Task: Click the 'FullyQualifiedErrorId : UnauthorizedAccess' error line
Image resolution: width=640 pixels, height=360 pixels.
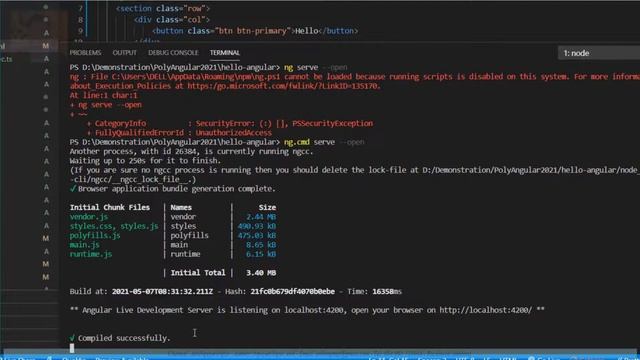Action: 179,133
